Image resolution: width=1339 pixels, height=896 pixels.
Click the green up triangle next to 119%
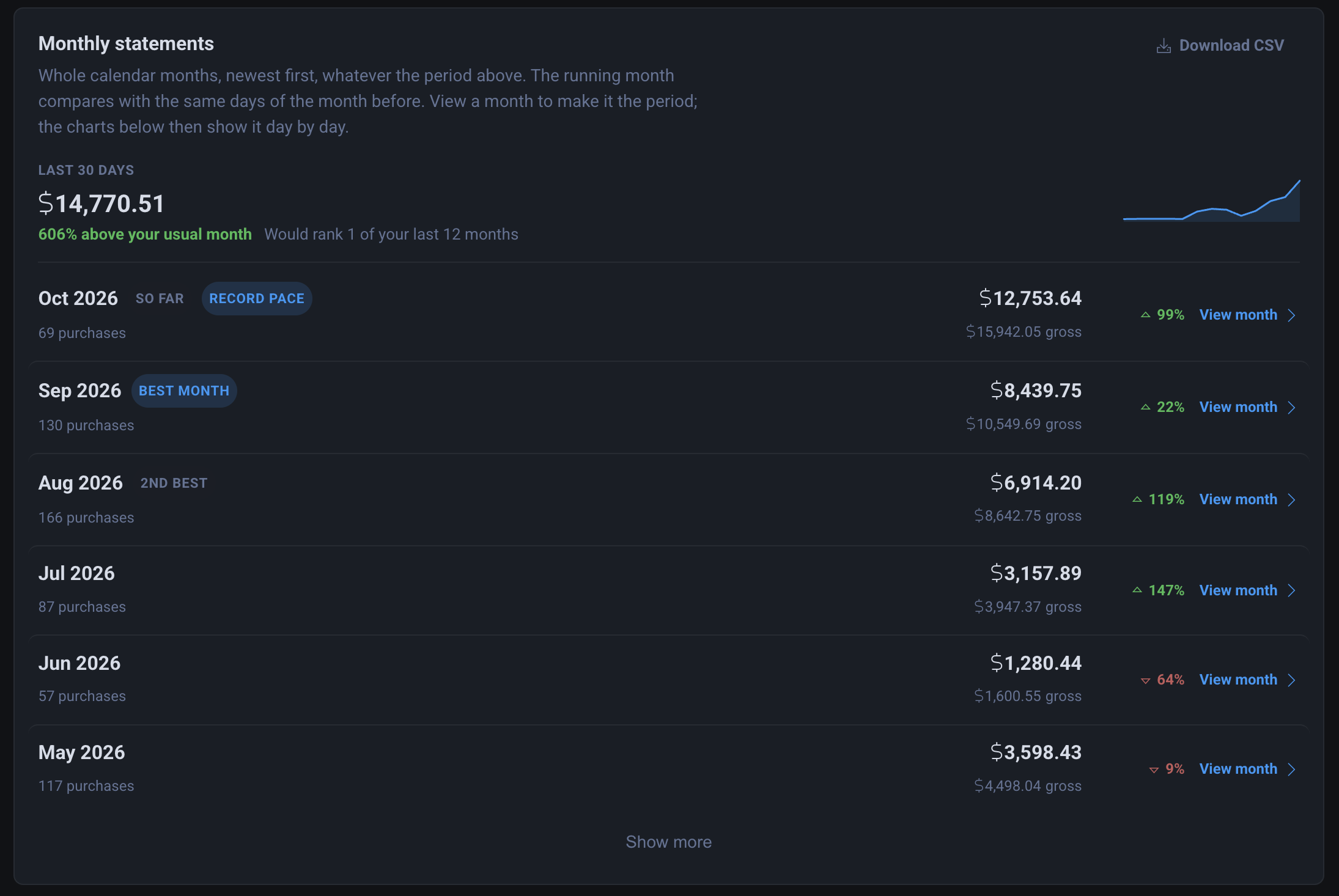pyautogui.click(x=1137, y=500)
